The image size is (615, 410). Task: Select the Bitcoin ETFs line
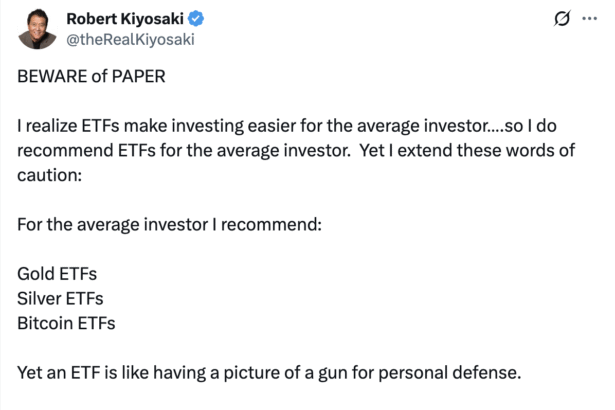tap(66, 323)
